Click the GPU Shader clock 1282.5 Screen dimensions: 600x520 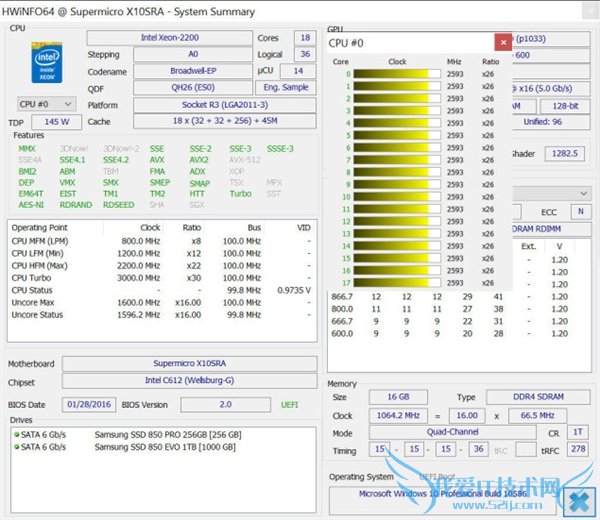(564, 154)
